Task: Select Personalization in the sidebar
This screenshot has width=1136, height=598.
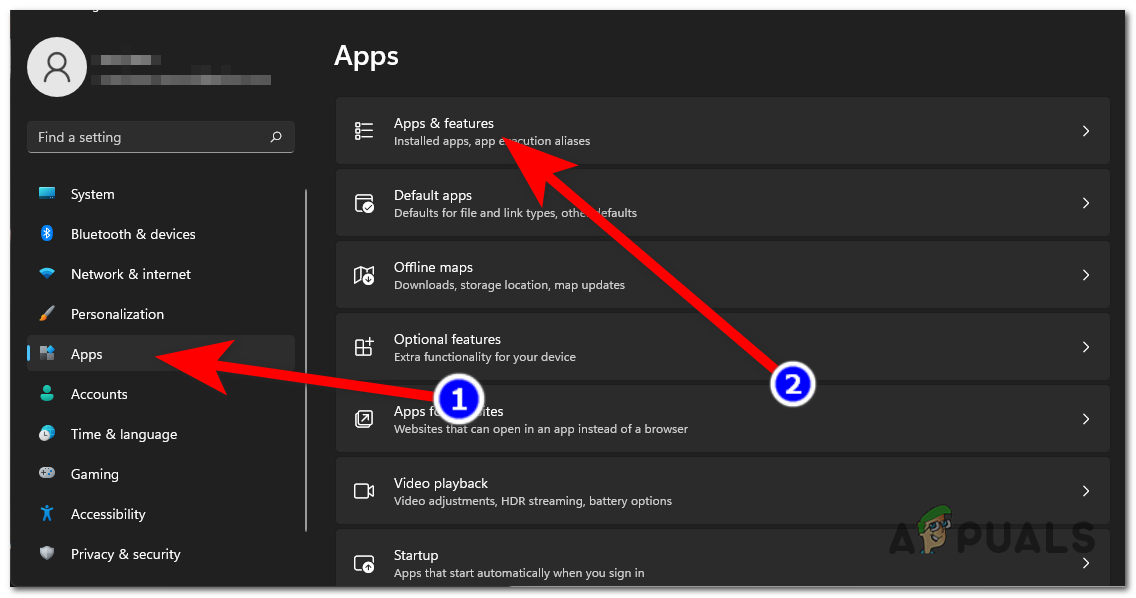Action: pos(161,313)
